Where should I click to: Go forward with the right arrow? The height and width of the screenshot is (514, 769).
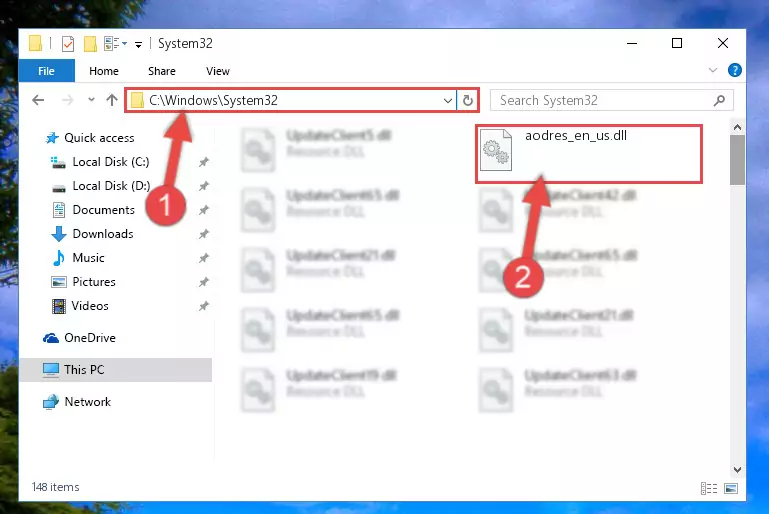point(67,100)
